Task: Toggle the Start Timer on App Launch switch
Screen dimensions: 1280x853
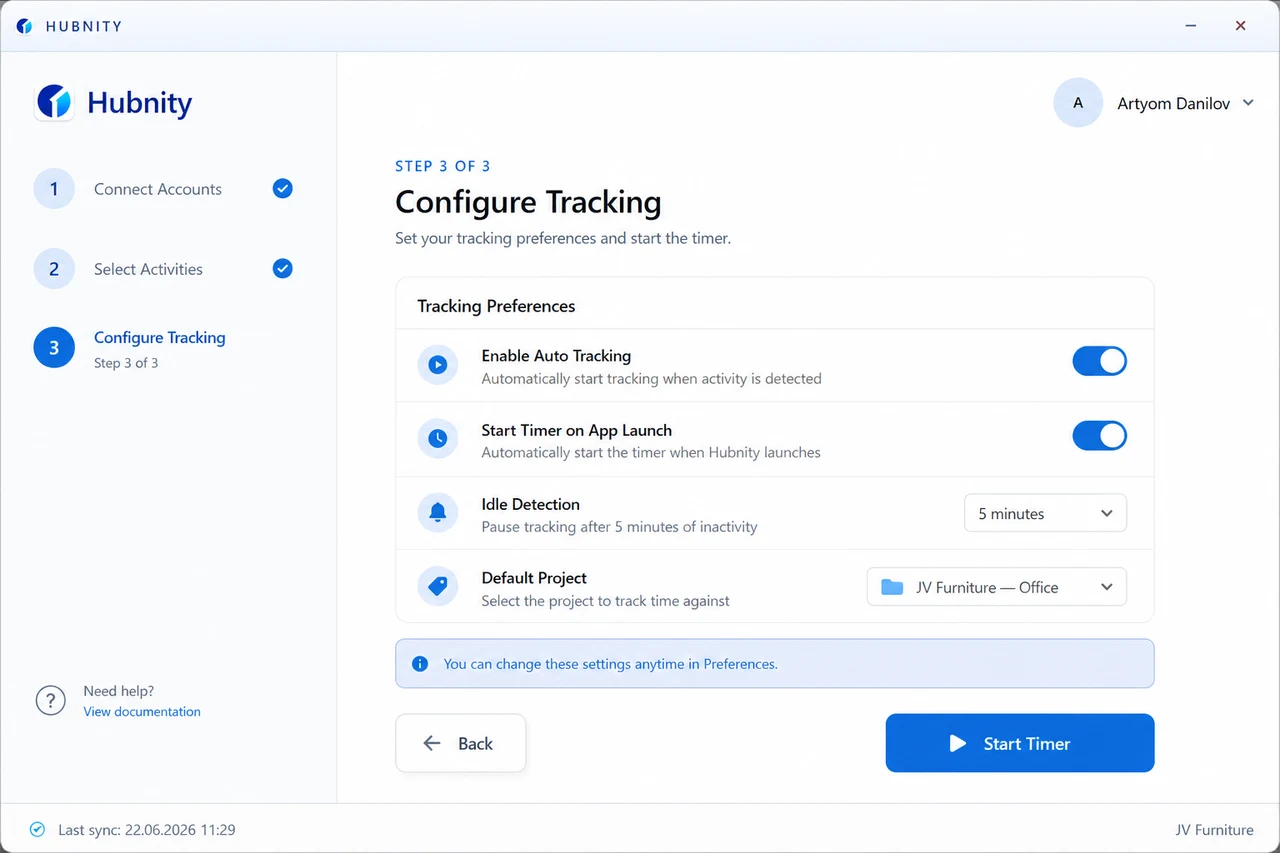Action: coord(1099,436)
